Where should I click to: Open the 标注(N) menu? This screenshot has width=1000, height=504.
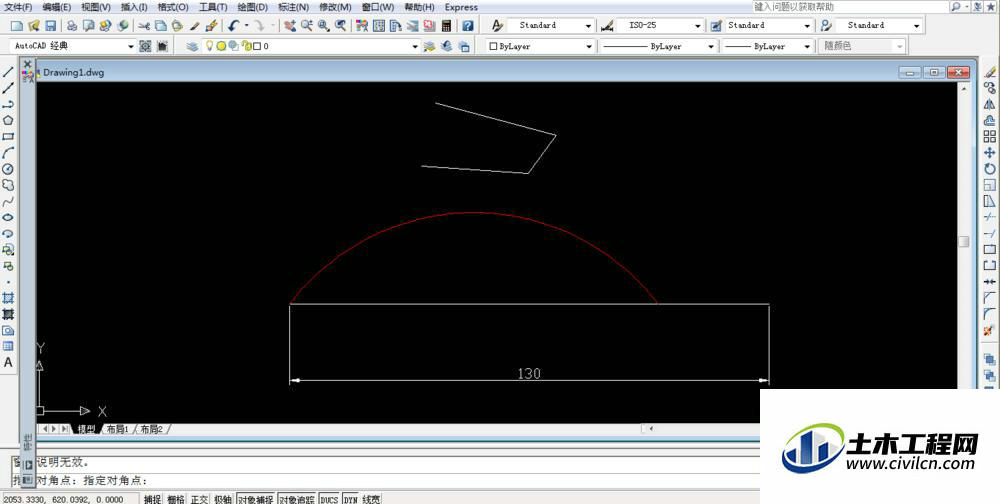point(293,7)
